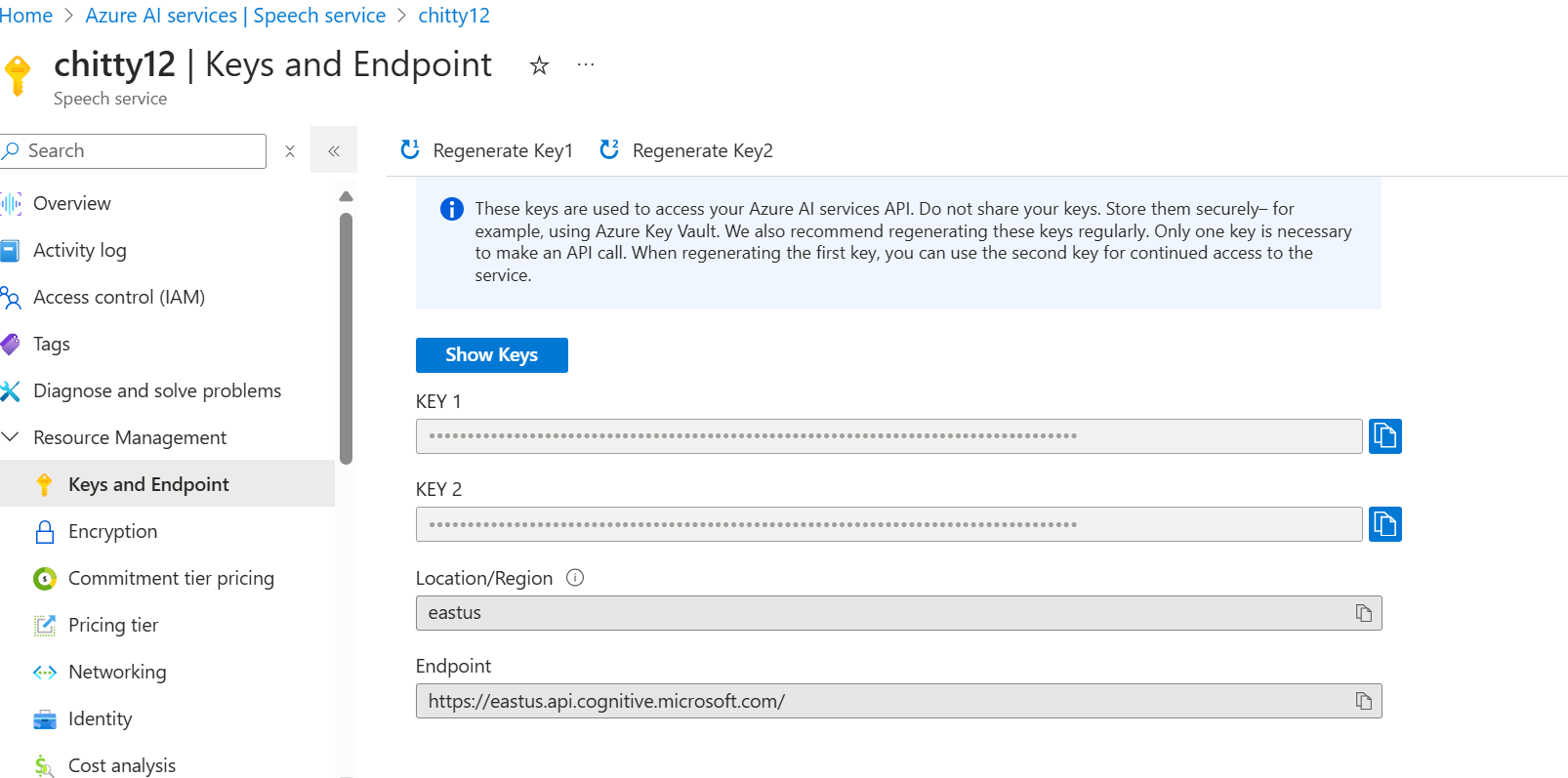
Task: Click the Location/Region info icon
Action: coord(575,578)
